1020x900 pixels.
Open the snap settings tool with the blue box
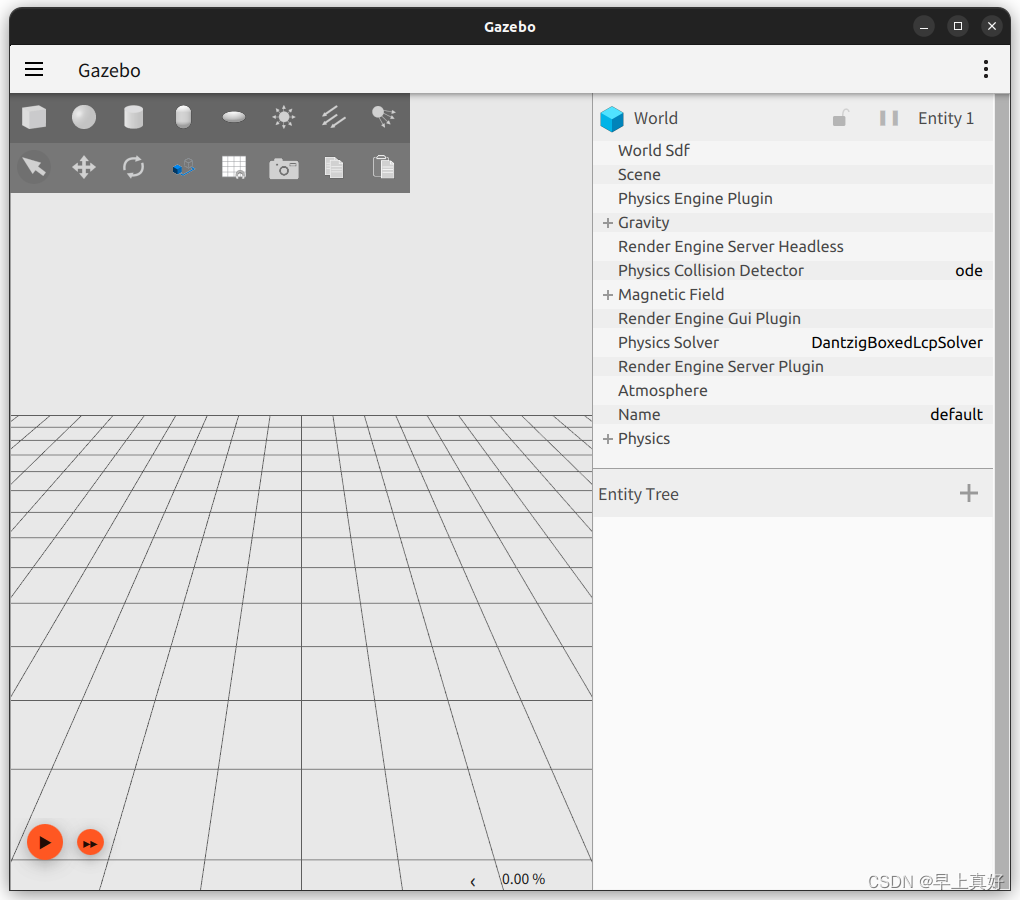(183, 167)
